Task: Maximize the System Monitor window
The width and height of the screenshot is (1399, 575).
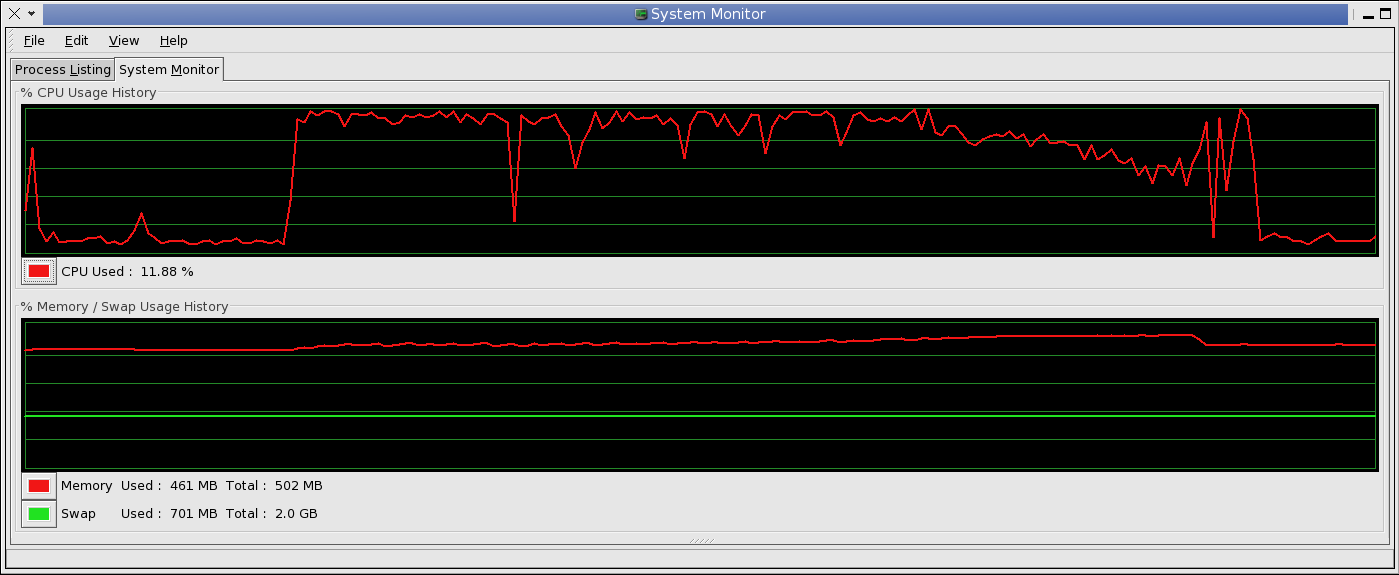Action: coord(1385,13)
